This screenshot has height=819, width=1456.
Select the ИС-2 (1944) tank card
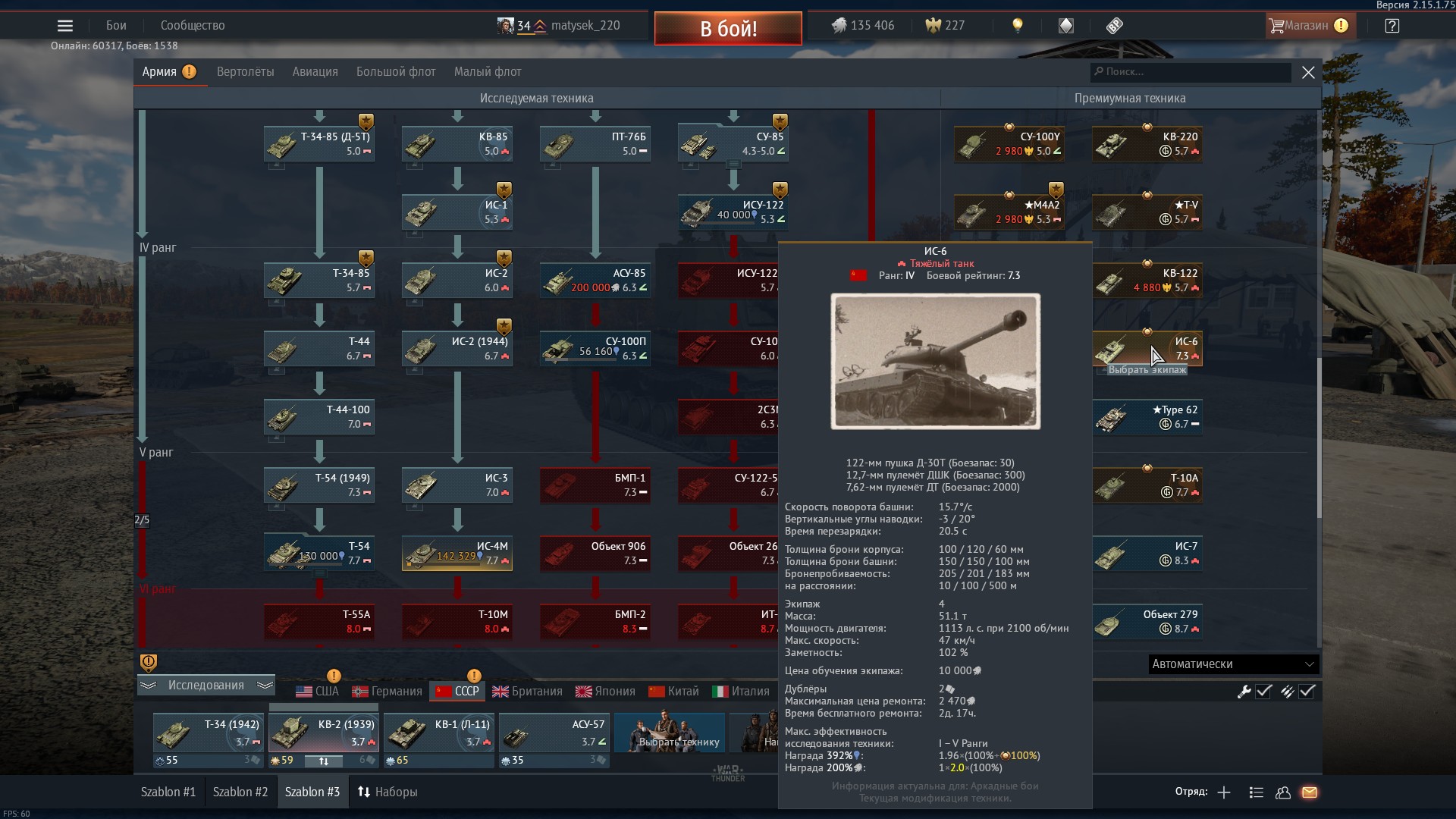(x=457, y=349)
